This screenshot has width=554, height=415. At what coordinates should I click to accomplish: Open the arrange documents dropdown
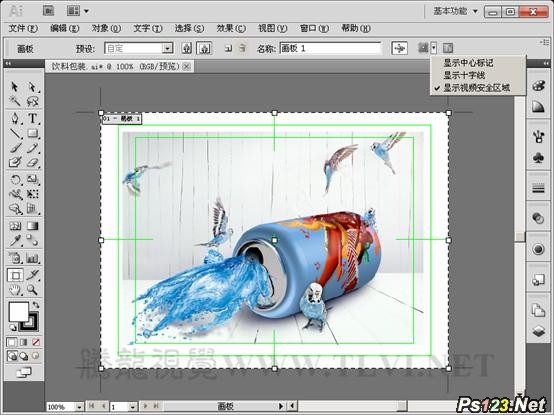(78, 11)
